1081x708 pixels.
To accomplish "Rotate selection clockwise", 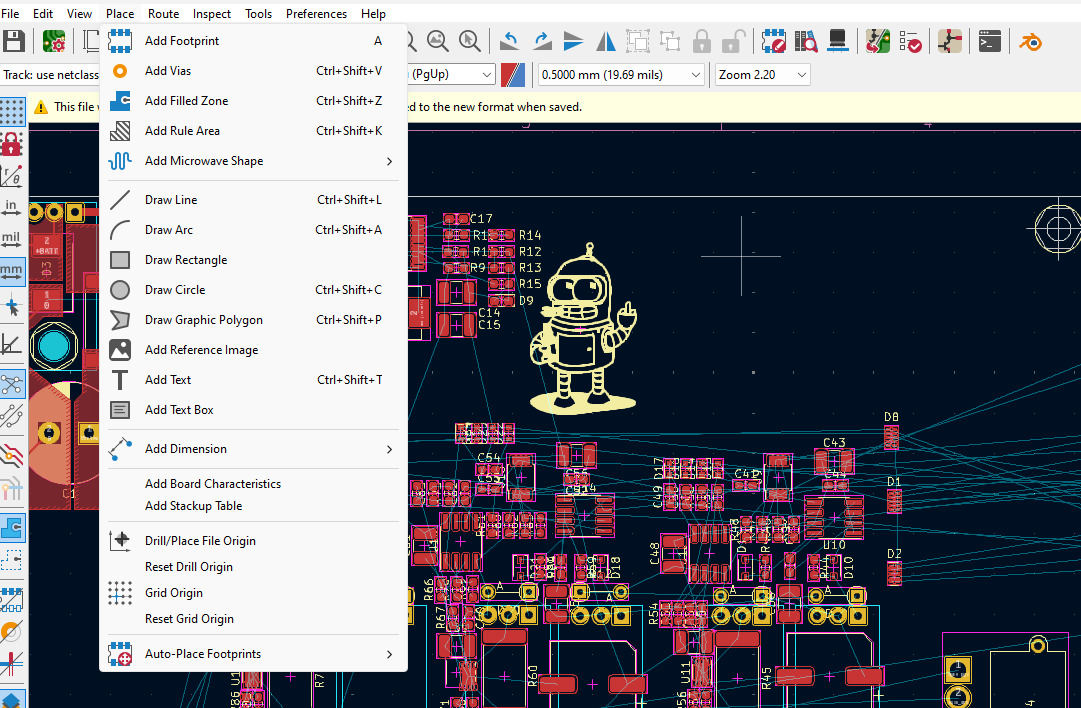I will pyautogui.click(x=542, y=41).
